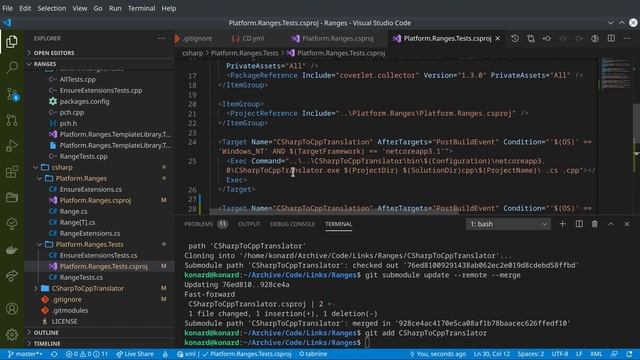Click the terminal input prompt
The width and height of the screenshot is (640, 360).
(x=367, y=343)
